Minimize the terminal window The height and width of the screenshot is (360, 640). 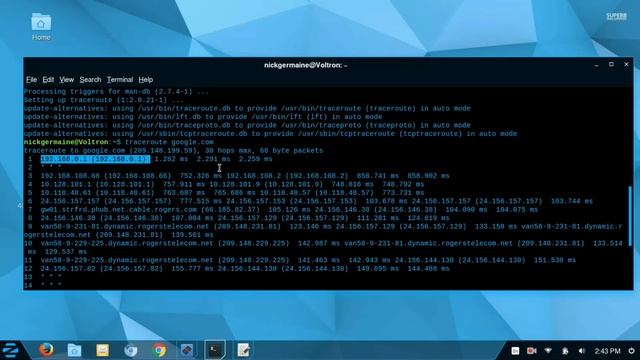click(596, 65)
